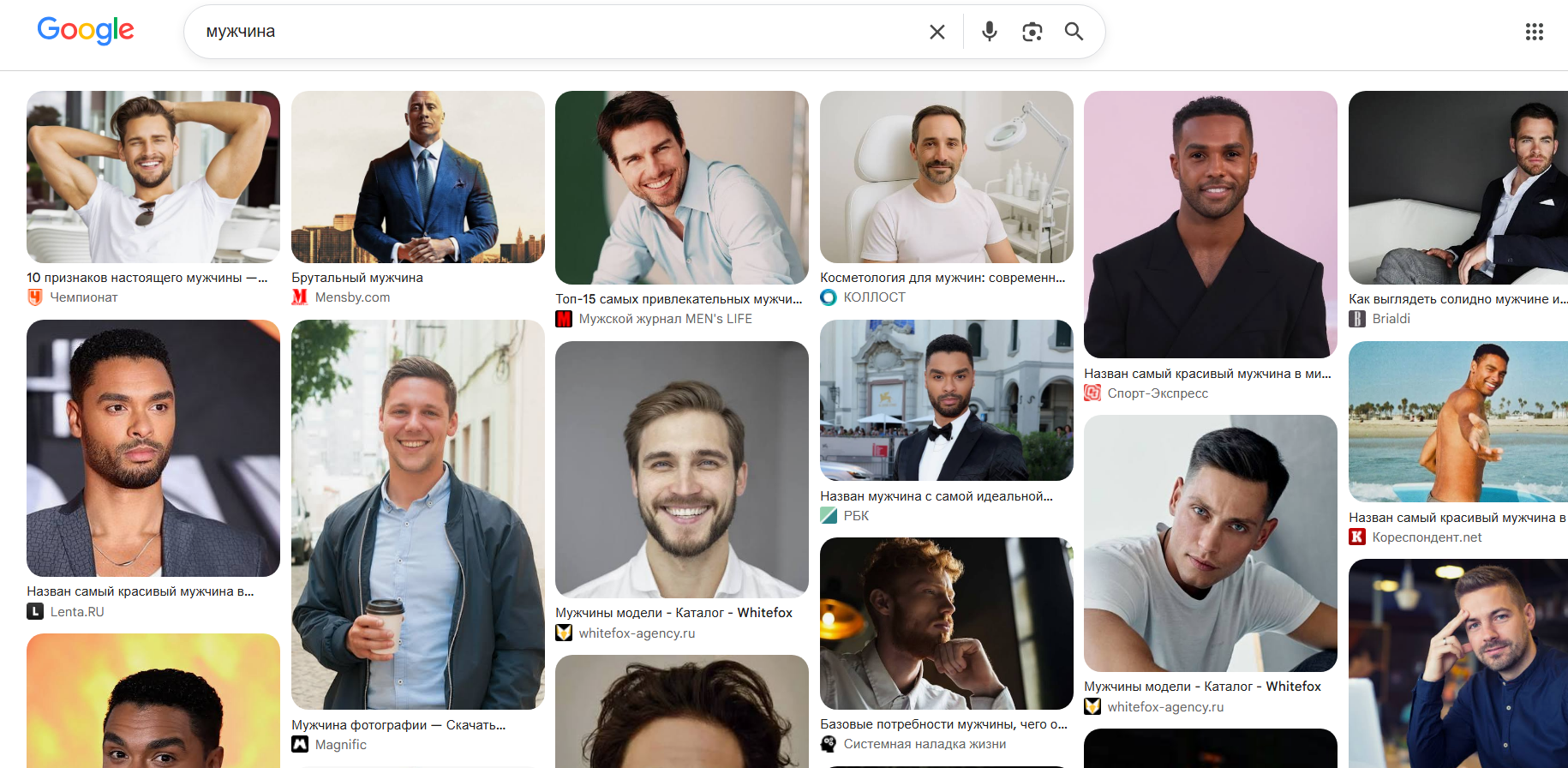Open the Google apps grid

1535,32
